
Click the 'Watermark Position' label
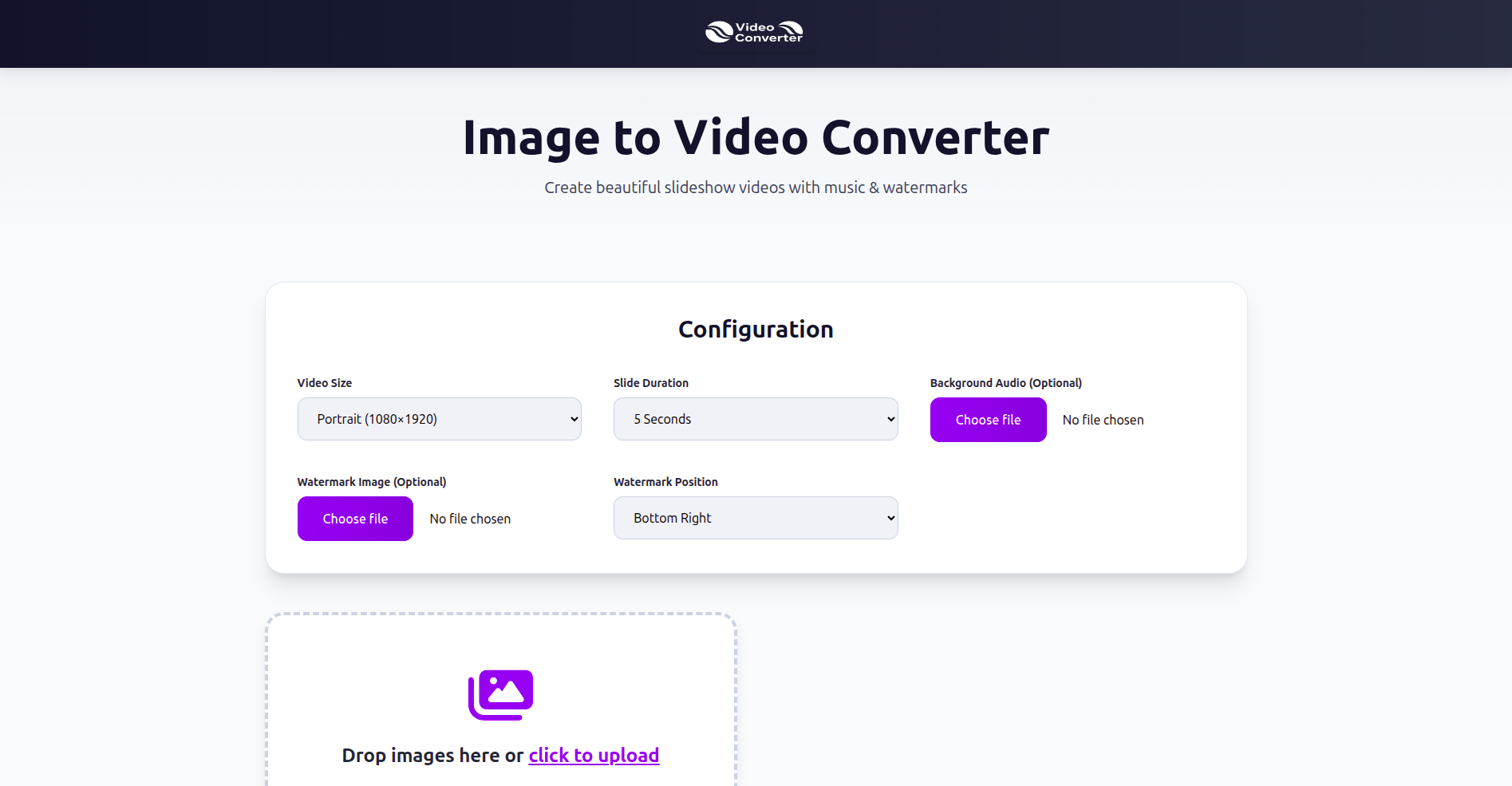pos(665,482)
